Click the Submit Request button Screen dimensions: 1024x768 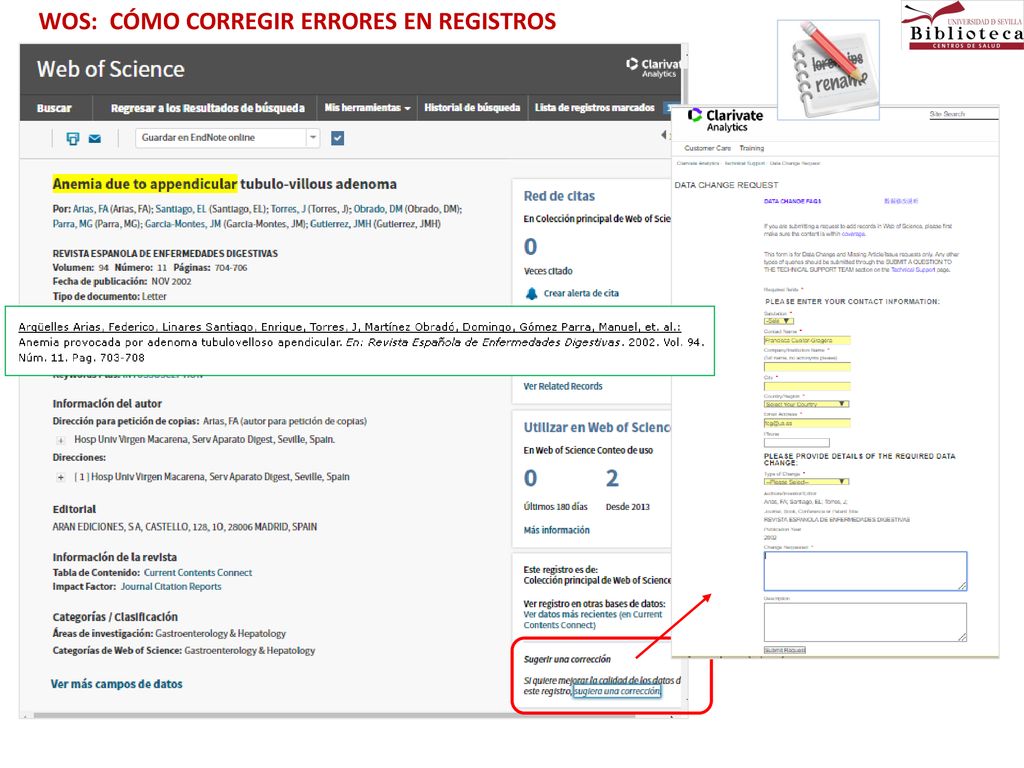tap(785, 650)
